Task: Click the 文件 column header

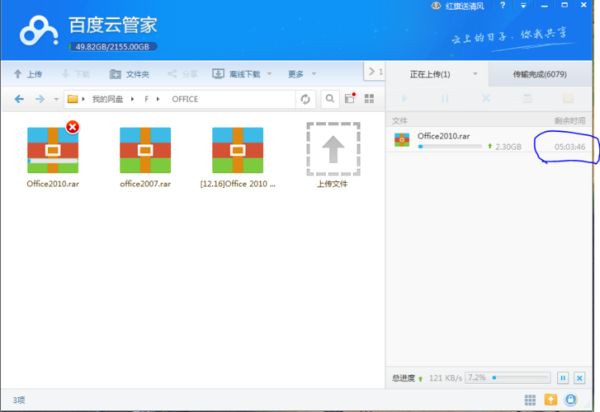Action: pyautogui.click(x=399, y=121)
